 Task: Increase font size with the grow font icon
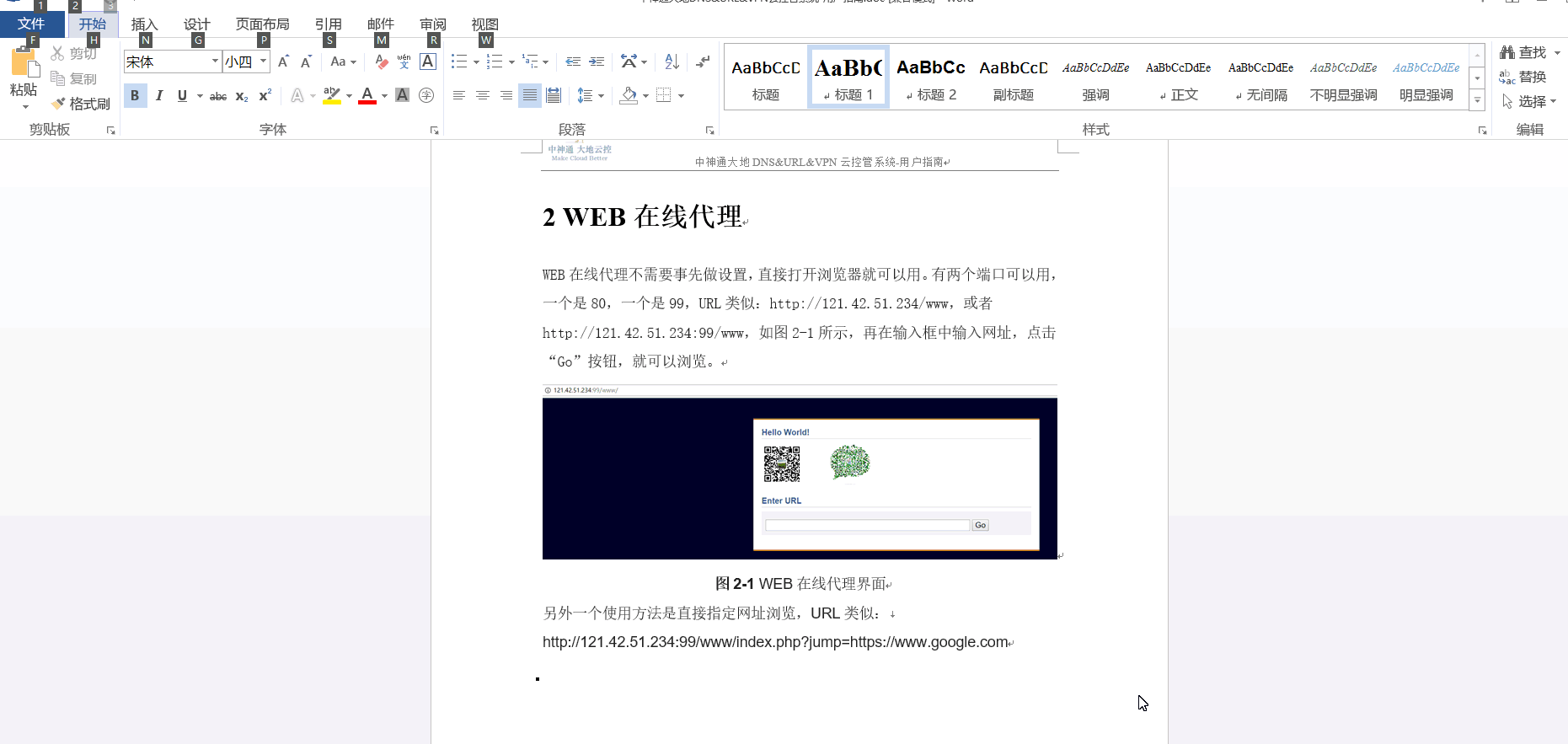click(283, 62)
